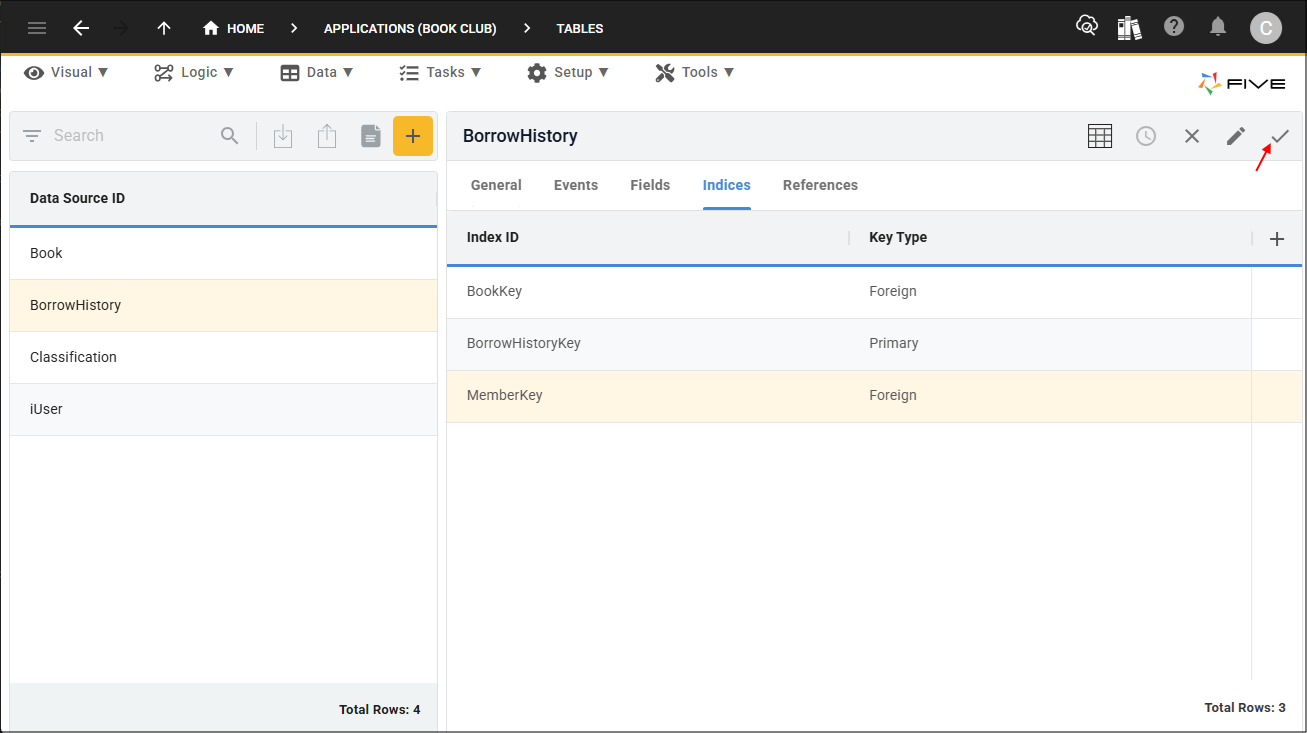The height and width of the screenshot is (733, 1307).
Task: Click the back arrow in the top bar
Action: click(x=81, y=28)
